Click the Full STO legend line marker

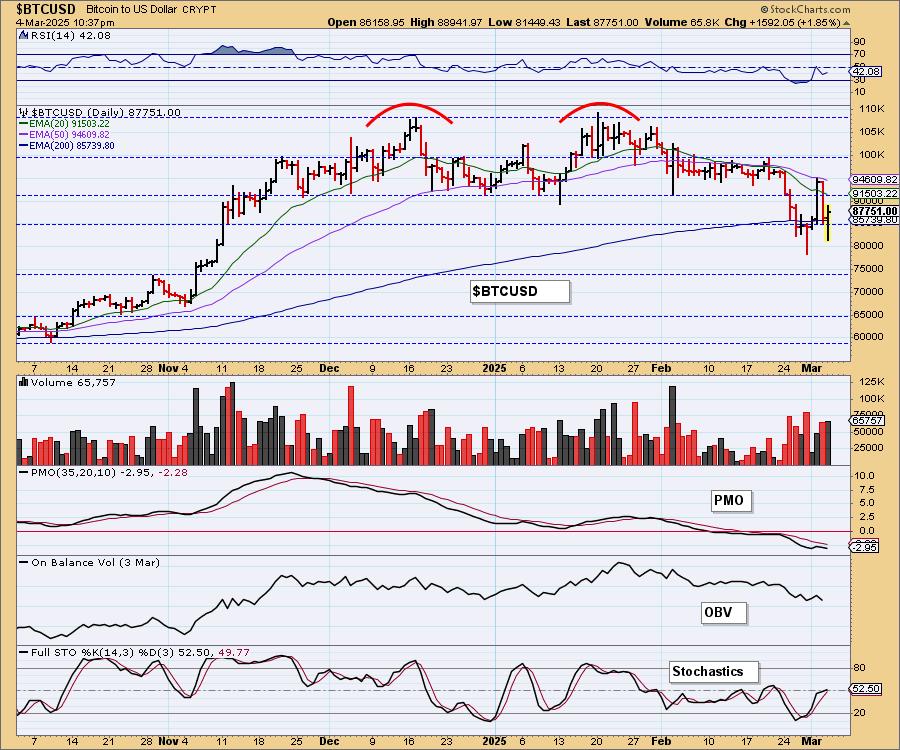pos(24,652)
